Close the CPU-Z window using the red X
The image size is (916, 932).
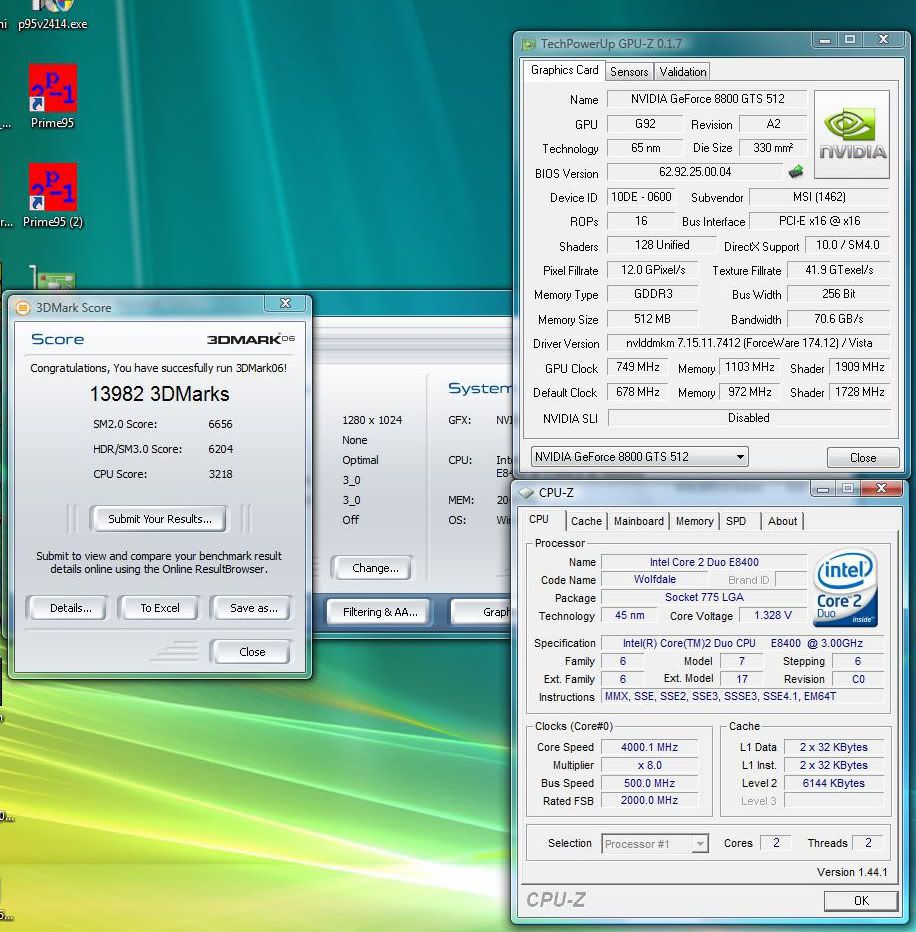(x=882, y=489)
